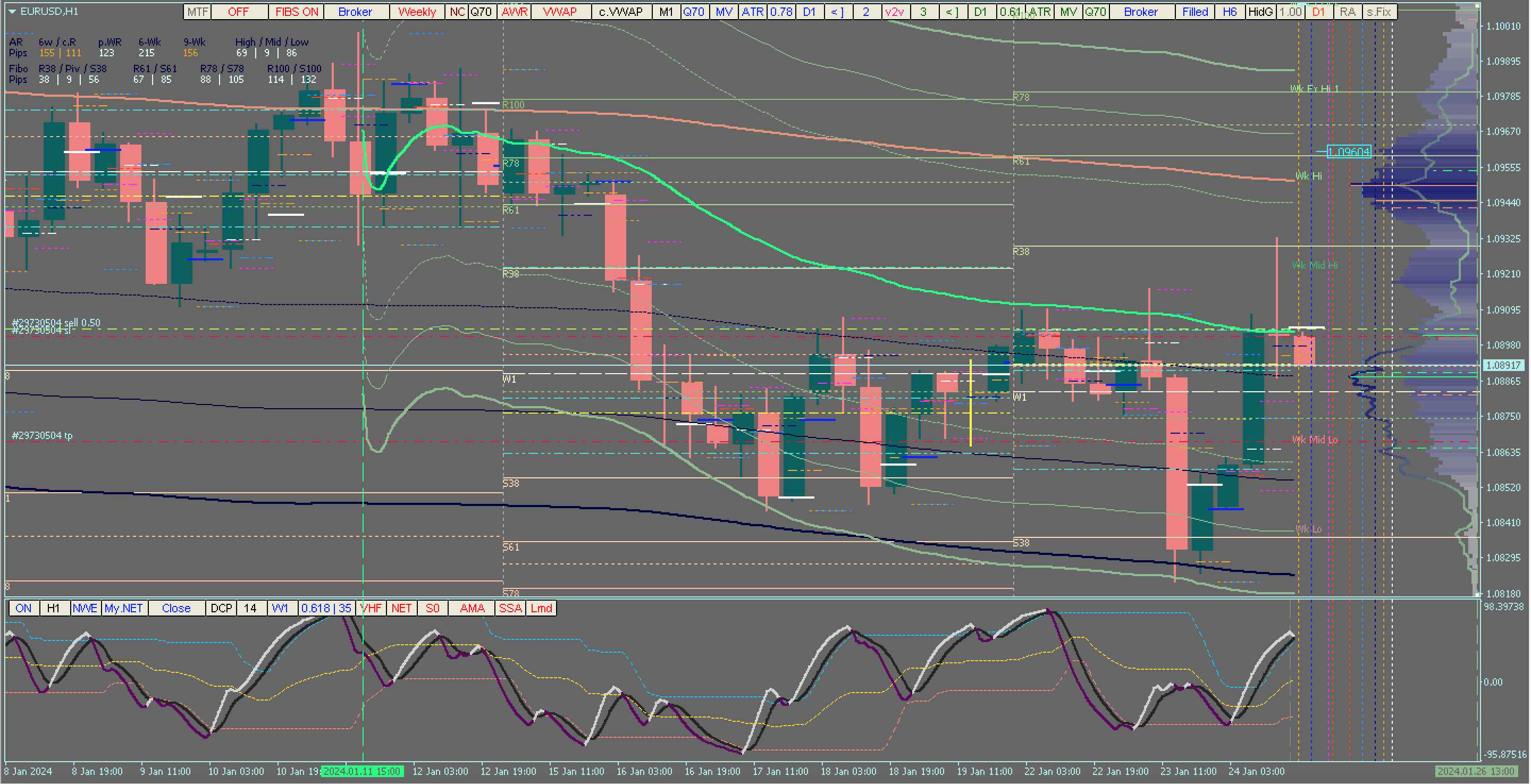Viewport: 1531px width, 784px height.
Task: Click the c.VWAP button
Action: (620, 12)
